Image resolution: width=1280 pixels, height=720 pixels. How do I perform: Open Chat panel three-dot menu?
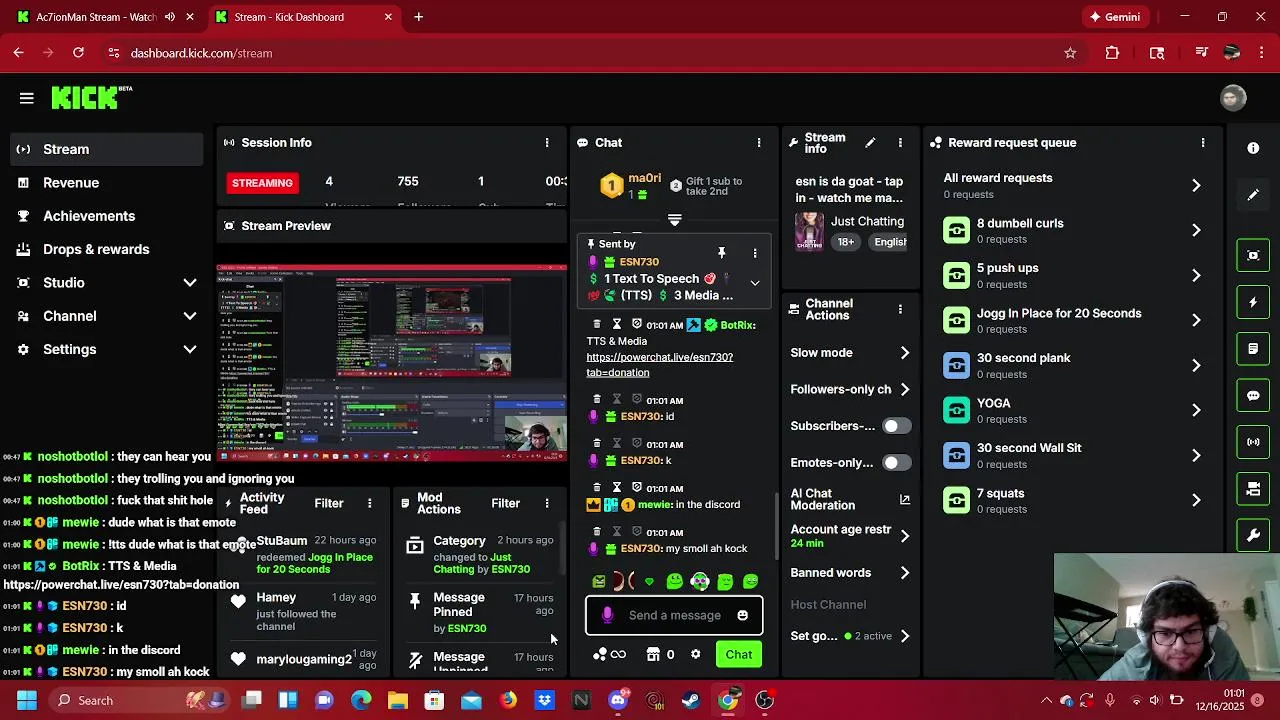click(759, 143)
